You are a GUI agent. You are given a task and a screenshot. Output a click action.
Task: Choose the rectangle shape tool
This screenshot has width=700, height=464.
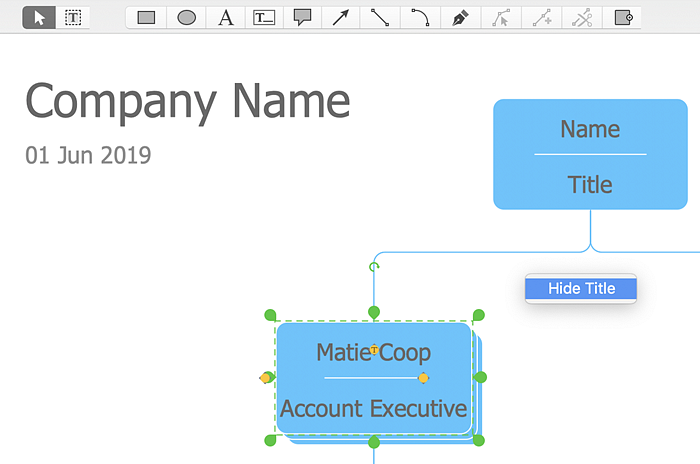tap(146, 18)
